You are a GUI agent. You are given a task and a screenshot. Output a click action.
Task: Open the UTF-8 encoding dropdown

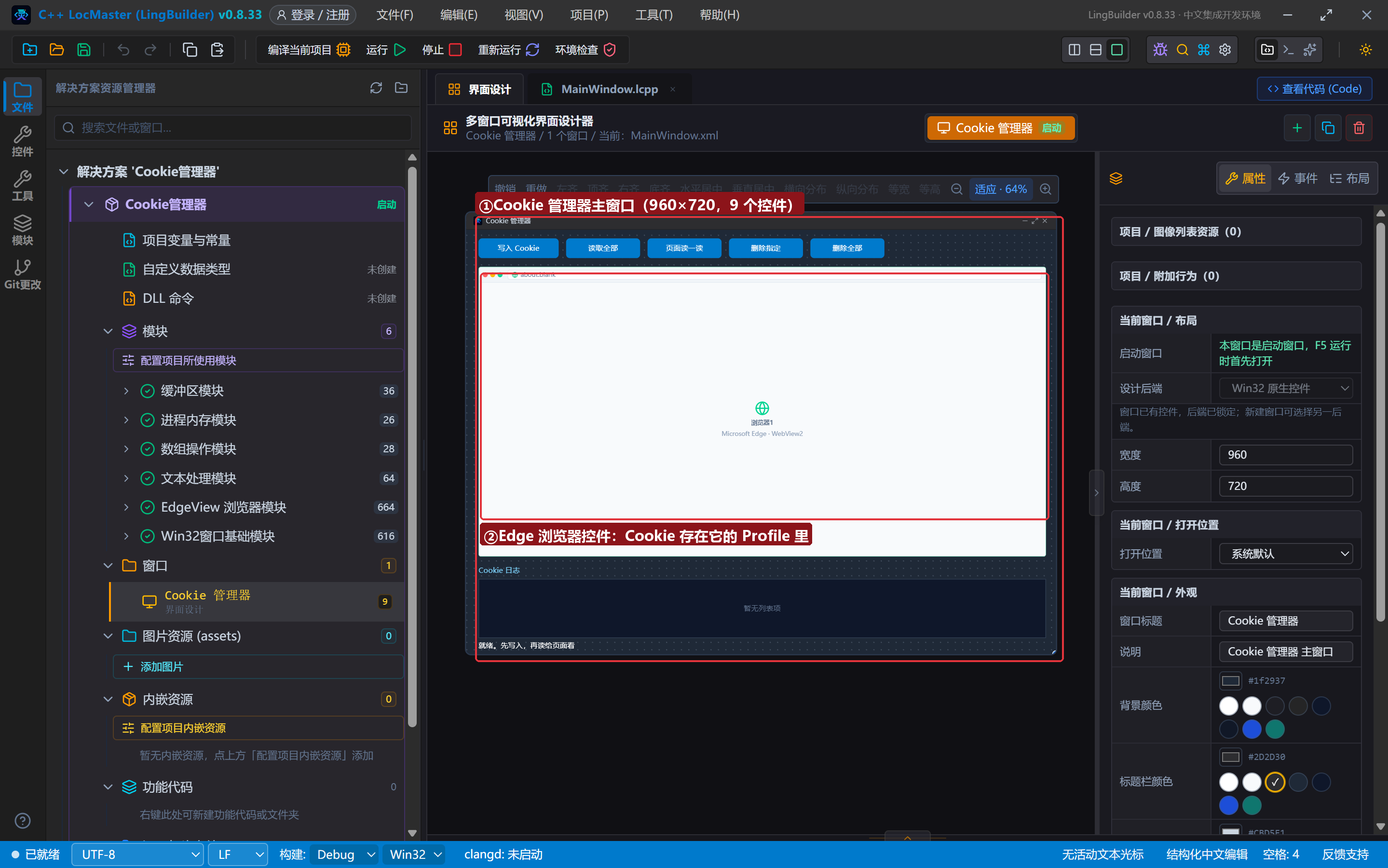coord(138,854)
